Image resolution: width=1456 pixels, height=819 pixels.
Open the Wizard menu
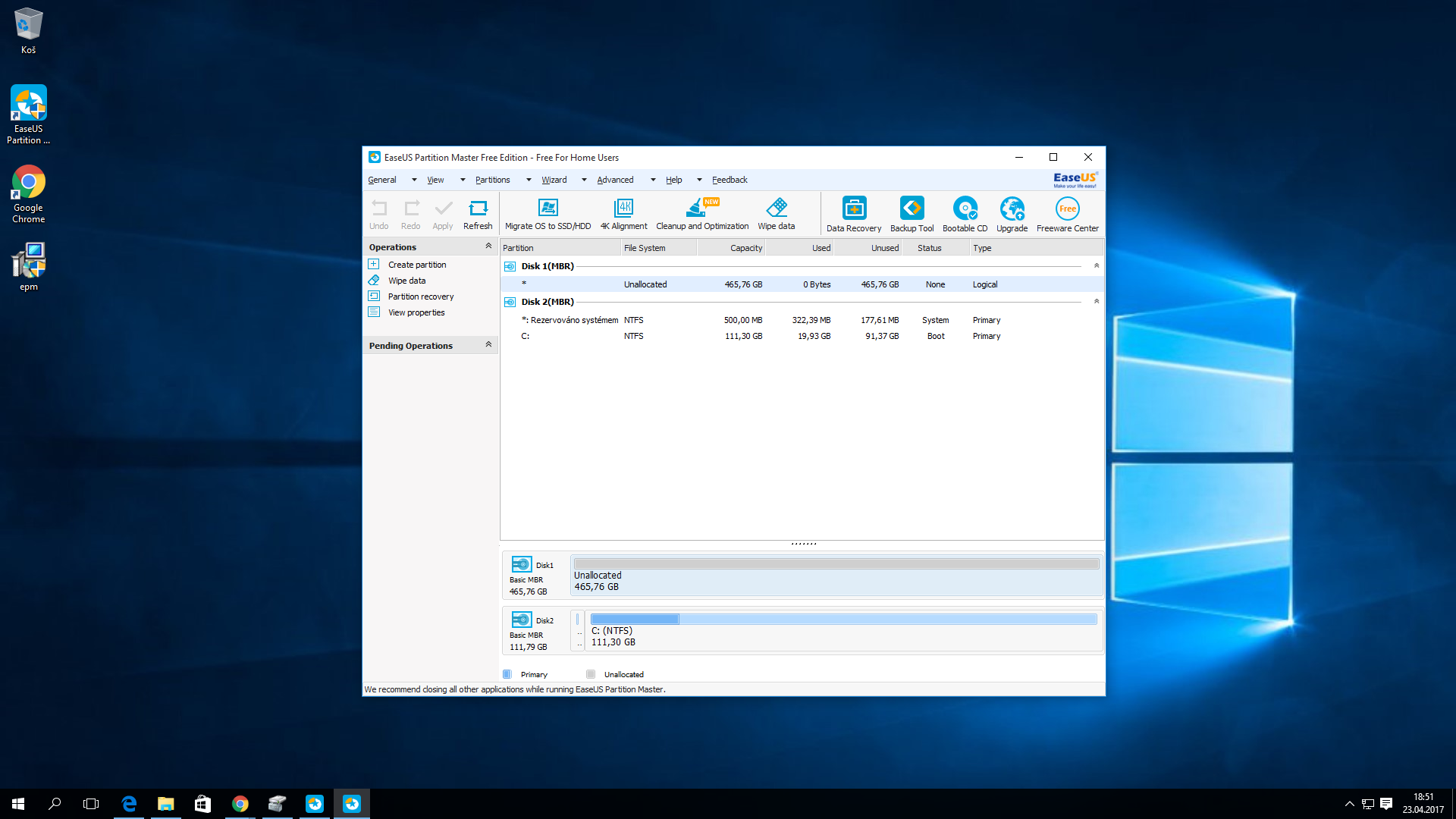(x=554, y=180)
